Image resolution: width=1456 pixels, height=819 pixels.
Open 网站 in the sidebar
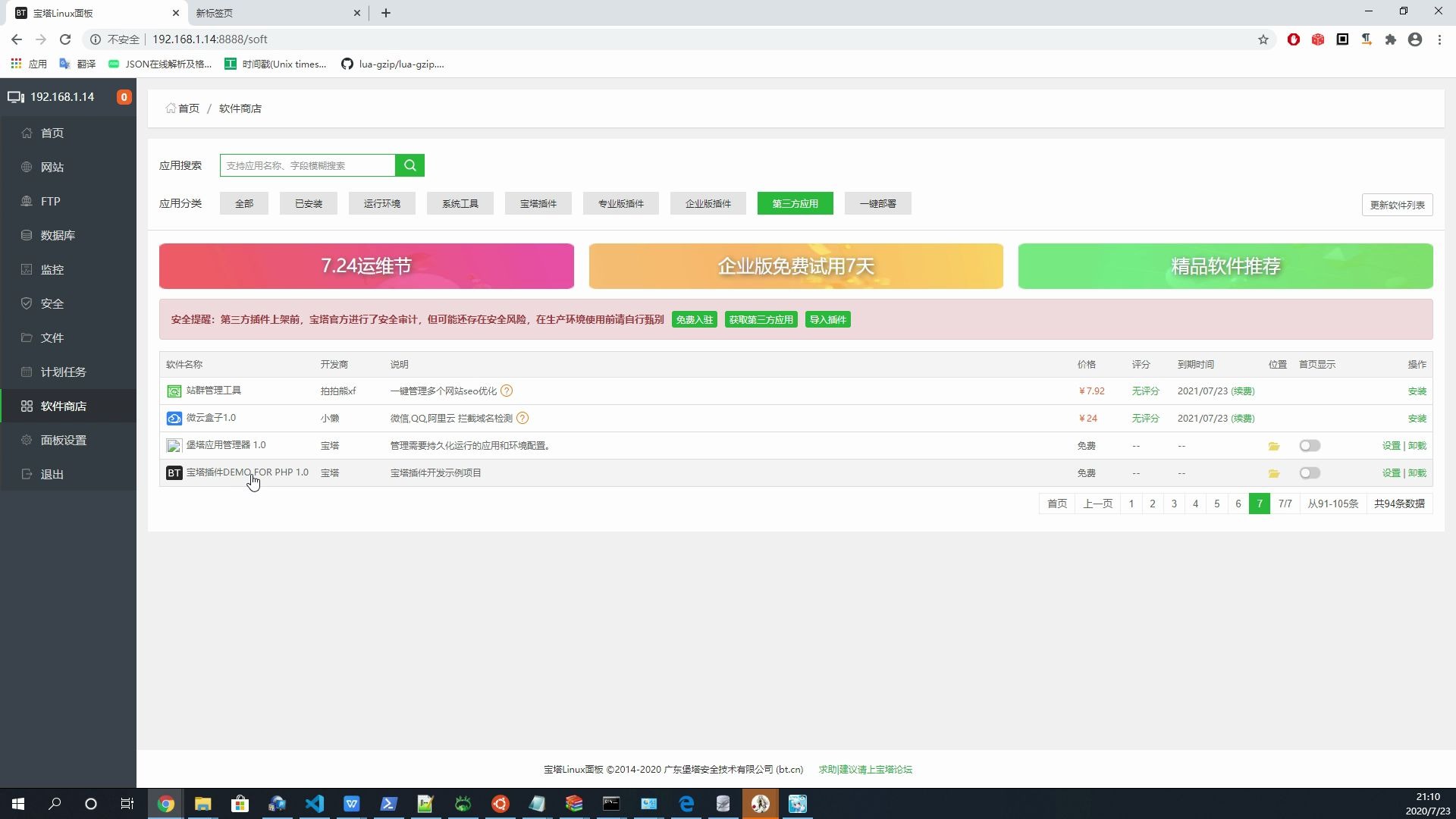point(68,167)
